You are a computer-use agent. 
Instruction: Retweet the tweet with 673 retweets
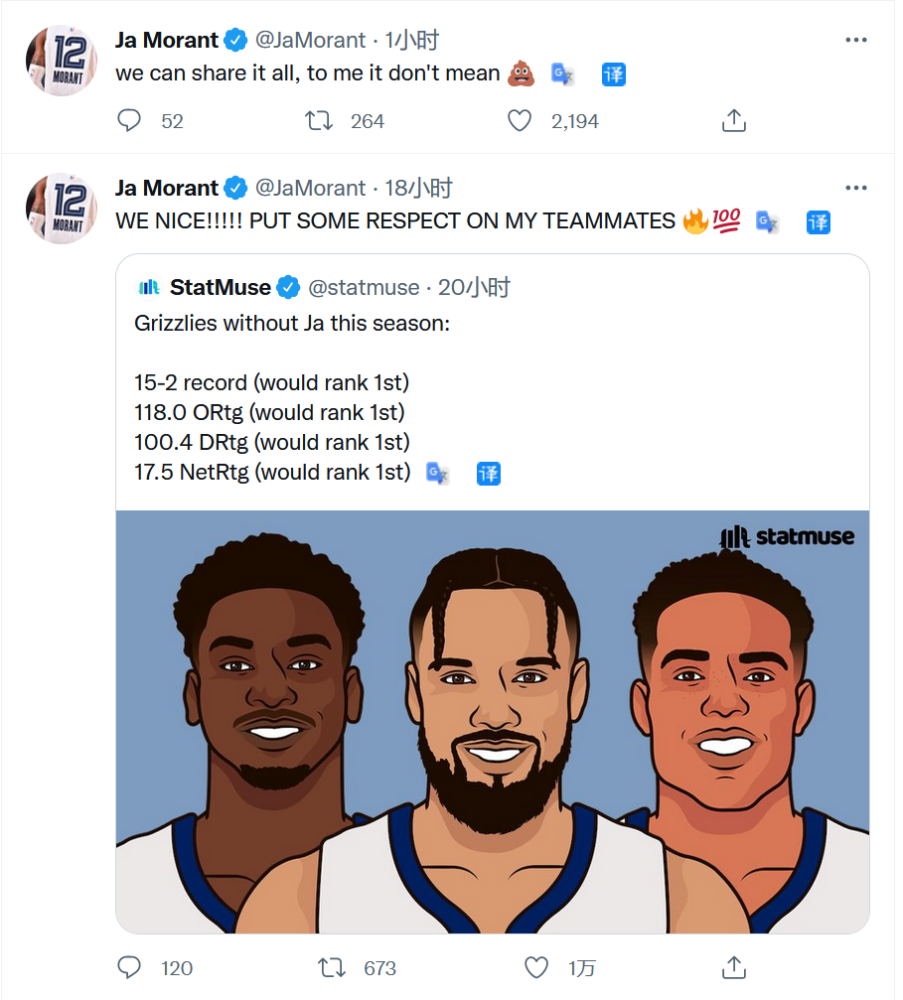point(332,967)
